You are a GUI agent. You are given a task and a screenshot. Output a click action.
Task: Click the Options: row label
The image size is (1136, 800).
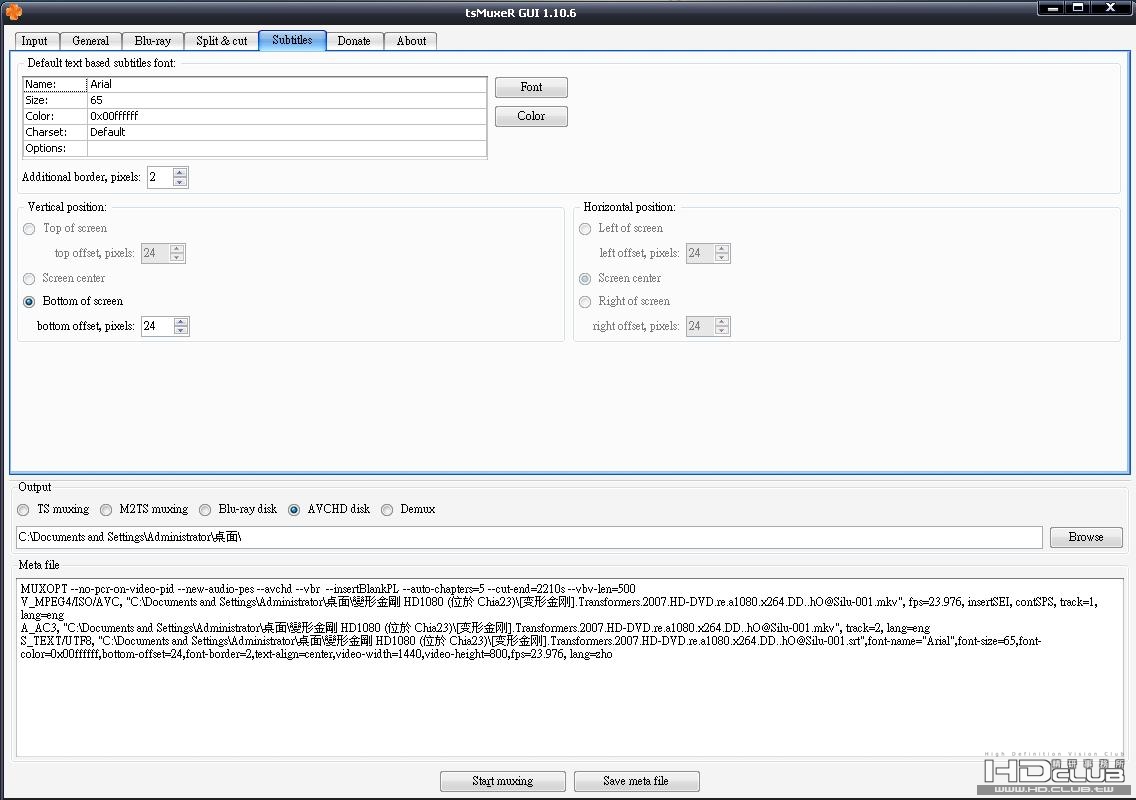click(x=55, y=148)
